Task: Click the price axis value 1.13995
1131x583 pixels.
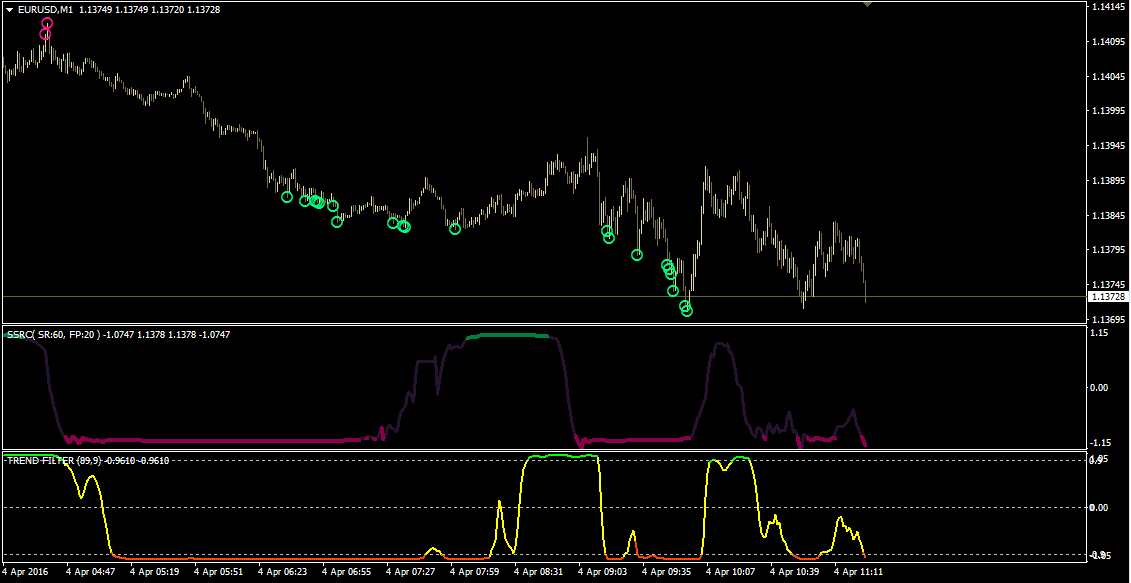Action: pos(1107,111)
